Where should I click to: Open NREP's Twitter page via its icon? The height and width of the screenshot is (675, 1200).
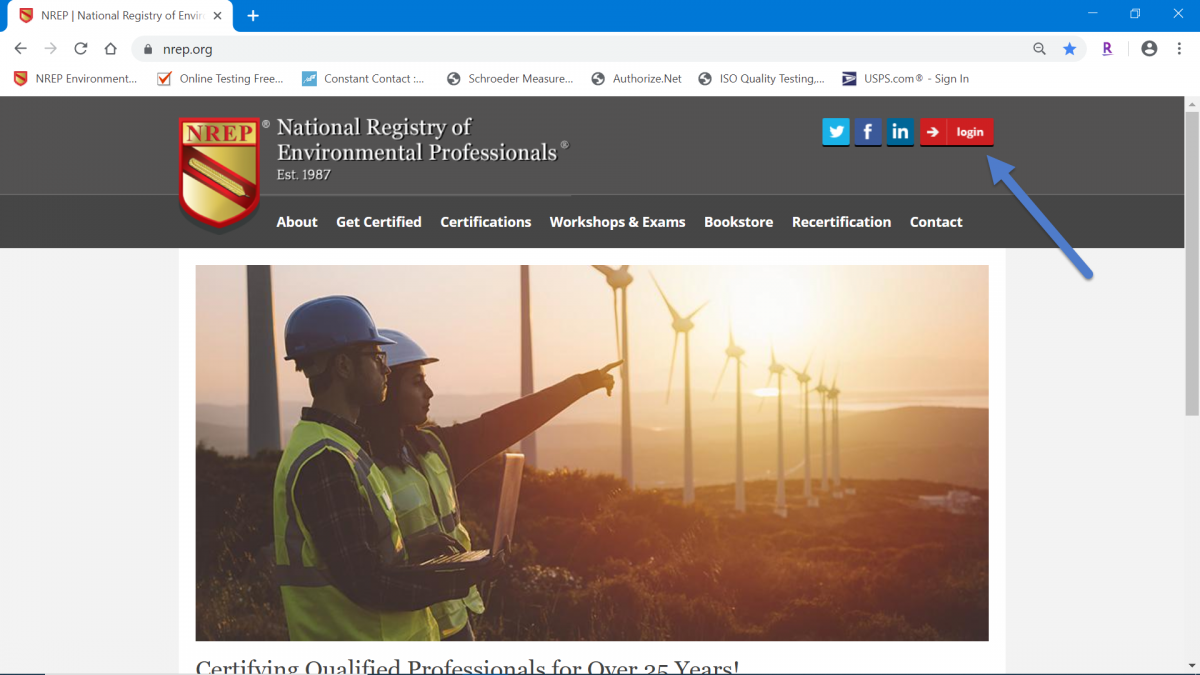(x=835, y=131)
